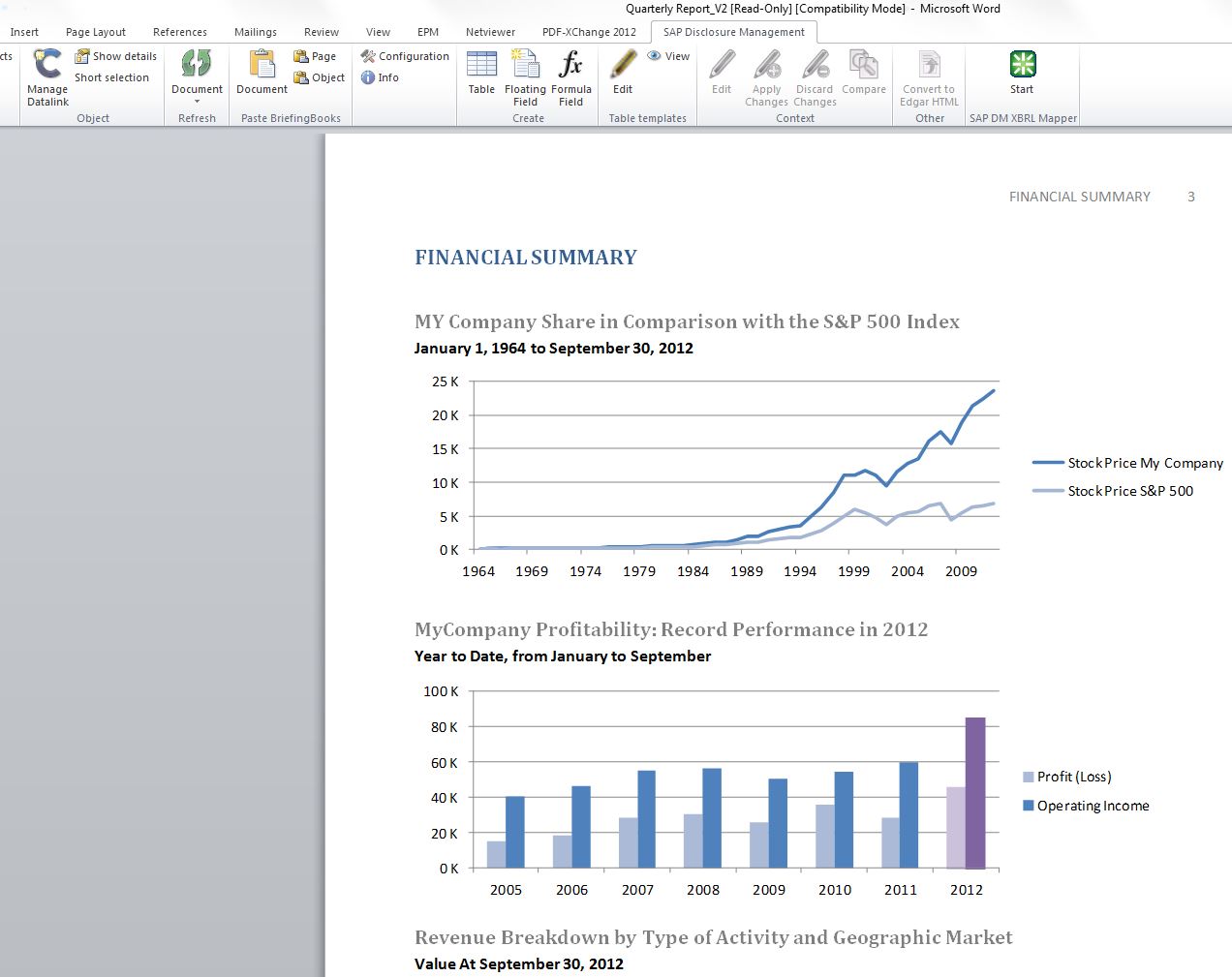1232x977 pixels.
Task: Click the Stock Price S&P 500 legend line
Action: (x=1048, y=491)
